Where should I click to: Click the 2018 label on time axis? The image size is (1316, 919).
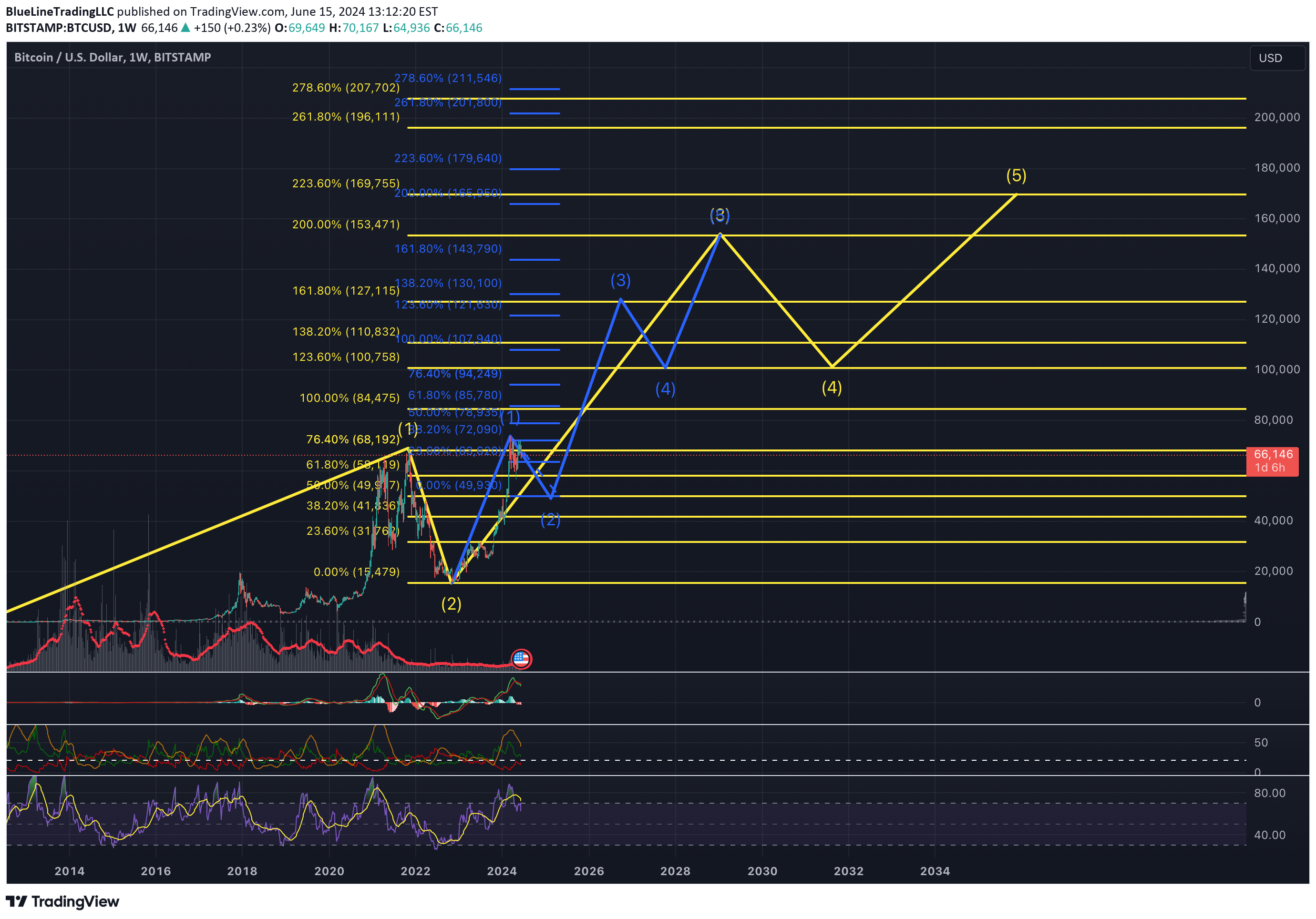(242, 871)
